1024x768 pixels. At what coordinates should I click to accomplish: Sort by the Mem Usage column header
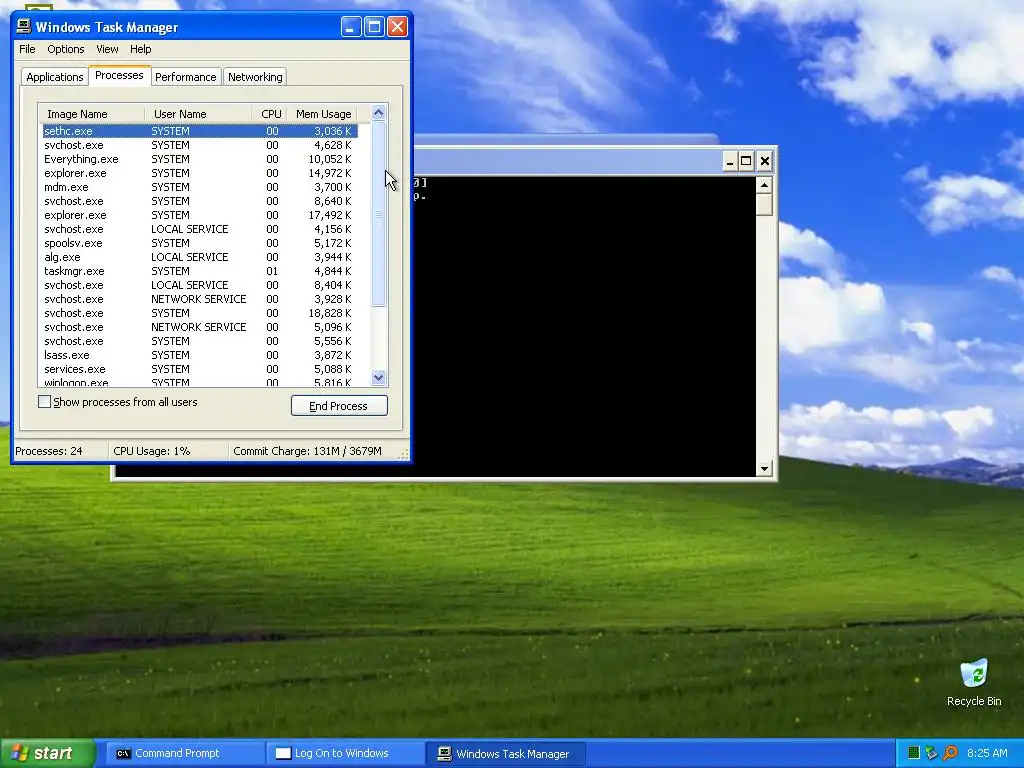pos(323,114)
